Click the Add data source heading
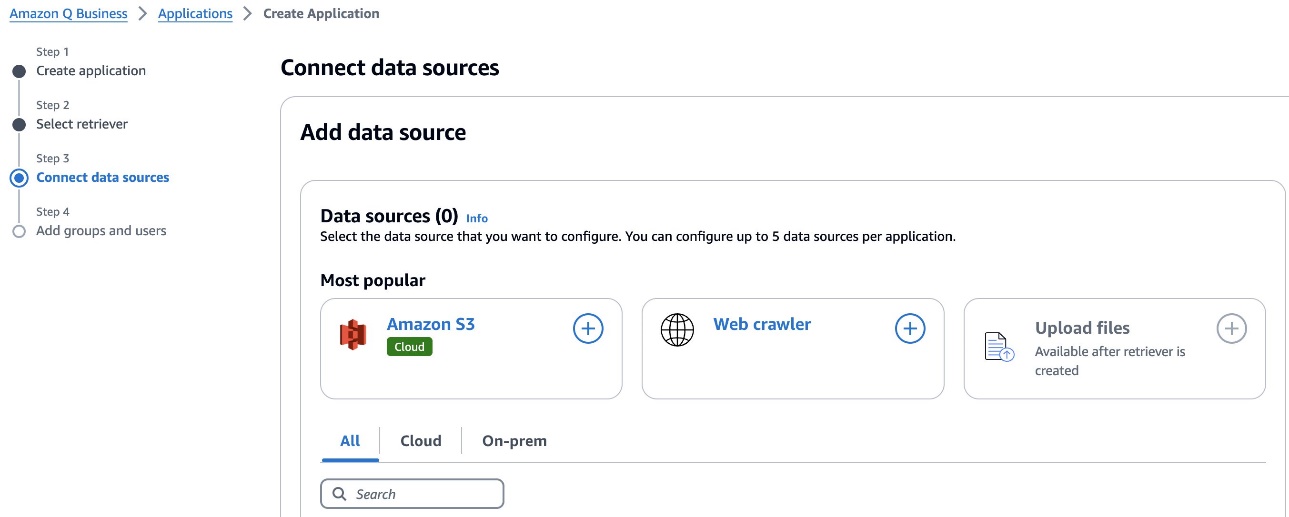1289x517 pixels. (383, 132)
